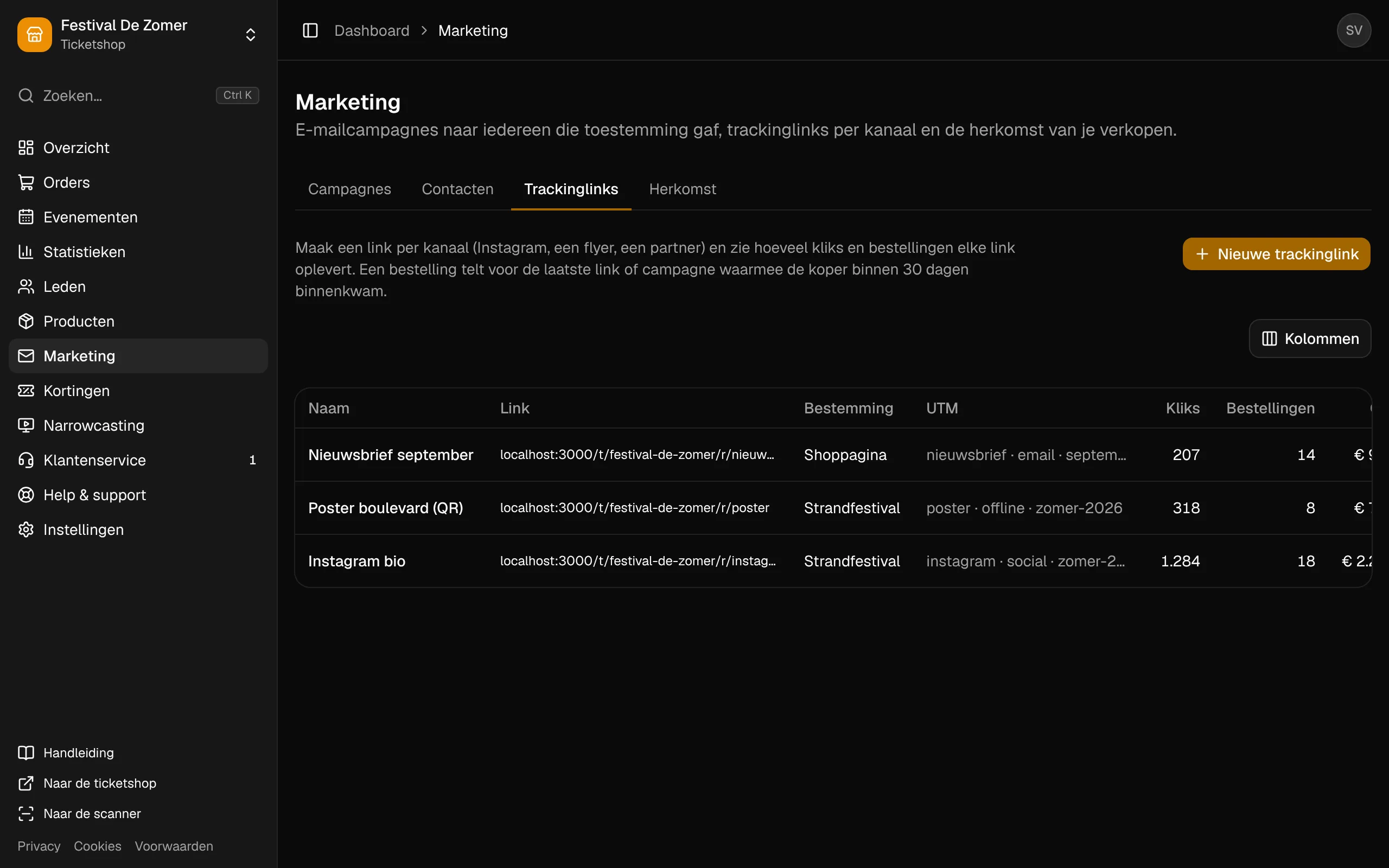Screen dimensions: 1389x868
Task: Click the Instellingen gear icon
Action: [26, 530]
